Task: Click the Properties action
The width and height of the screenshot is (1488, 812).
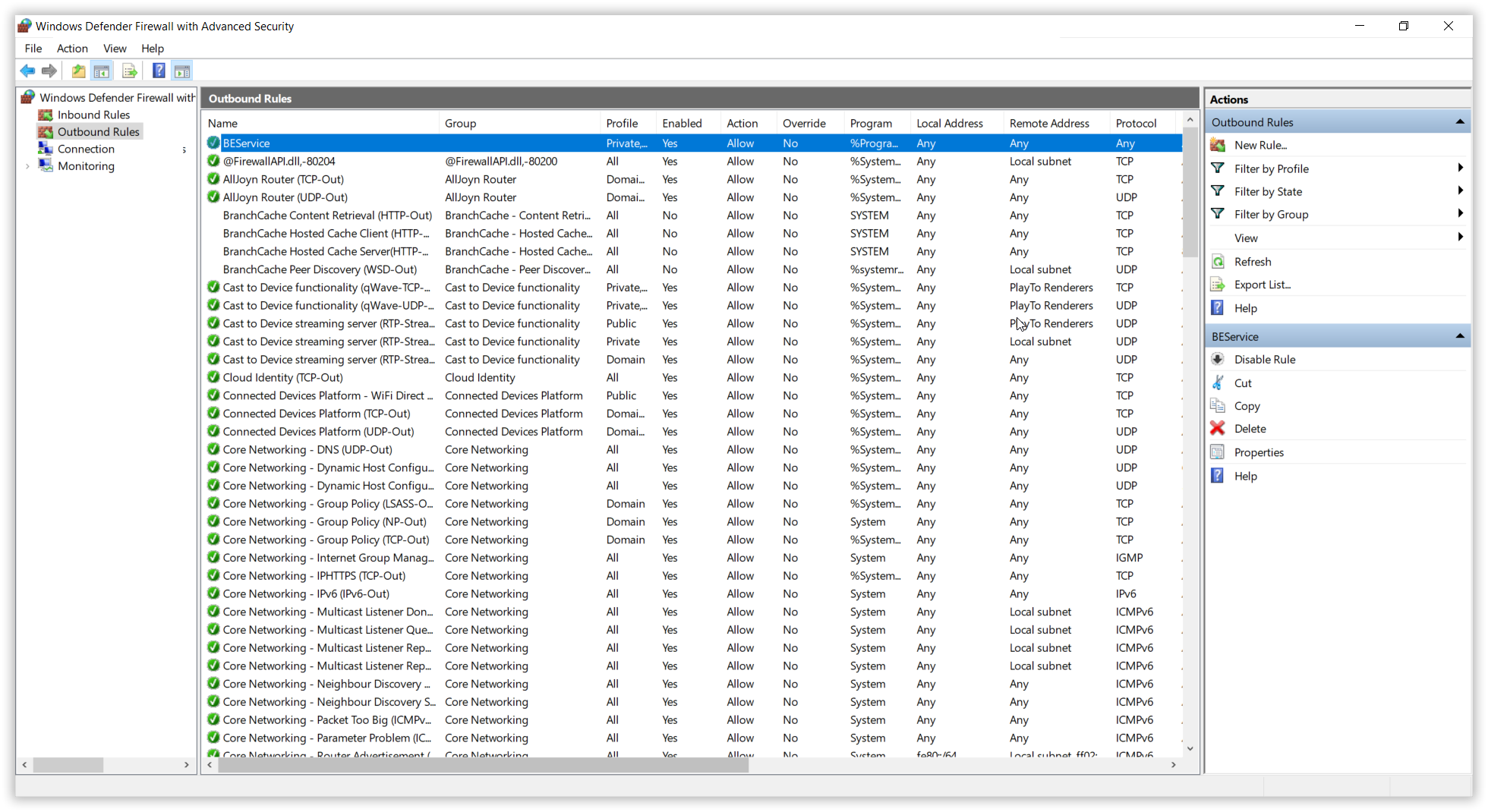Action: pos(1259,452)
